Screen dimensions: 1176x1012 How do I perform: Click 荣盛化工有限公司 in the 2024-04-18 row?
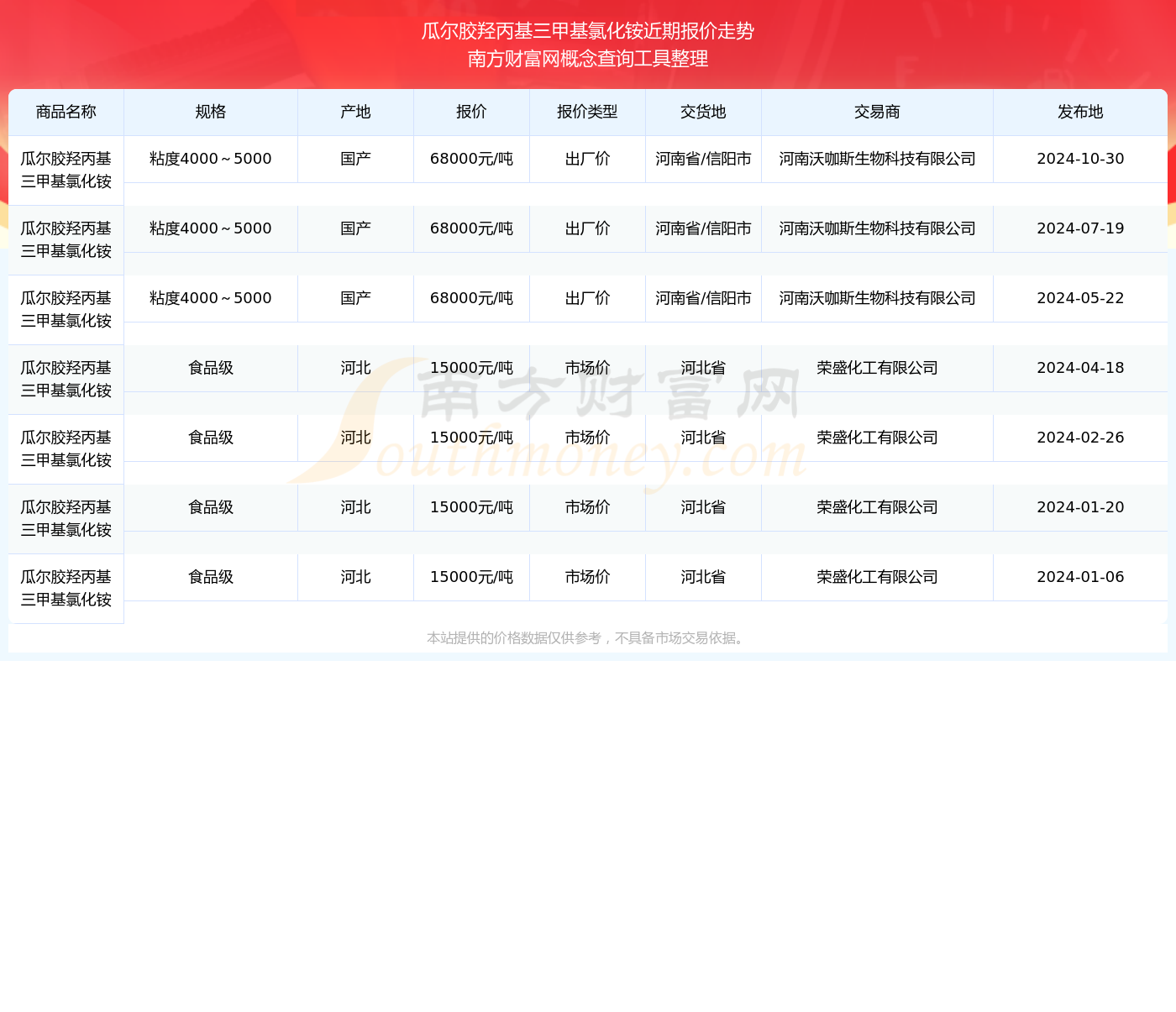(878, 368)
